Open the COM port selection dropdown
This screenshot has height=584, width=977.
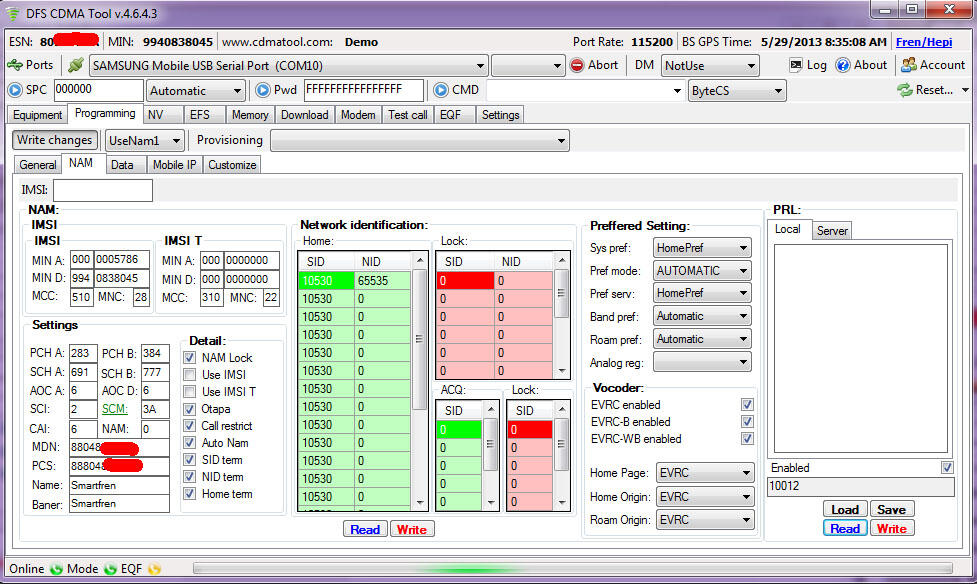(x=288, y=65)
